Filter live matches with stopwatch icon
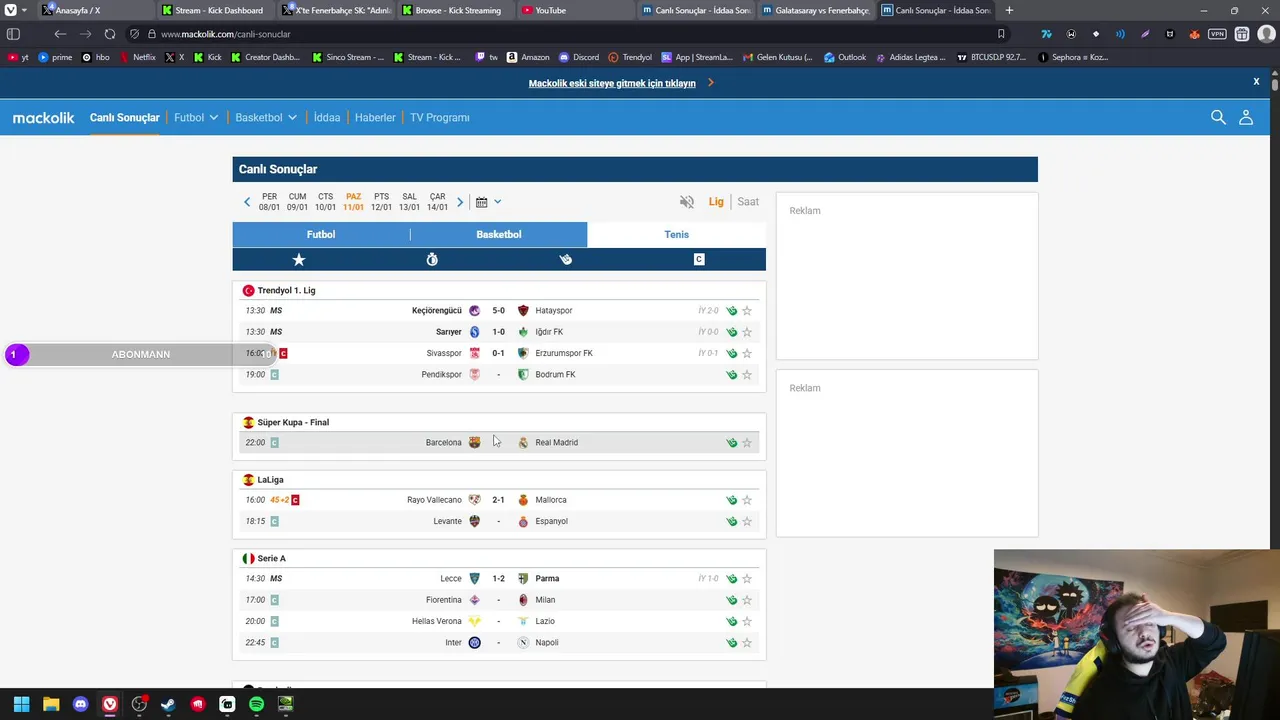Viewport: 1280px width, 720px height. [432, 259]
